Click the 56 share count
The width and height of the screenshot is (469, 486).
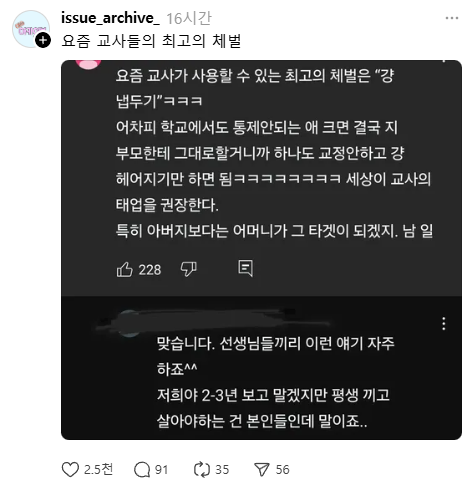click(282, 470)
